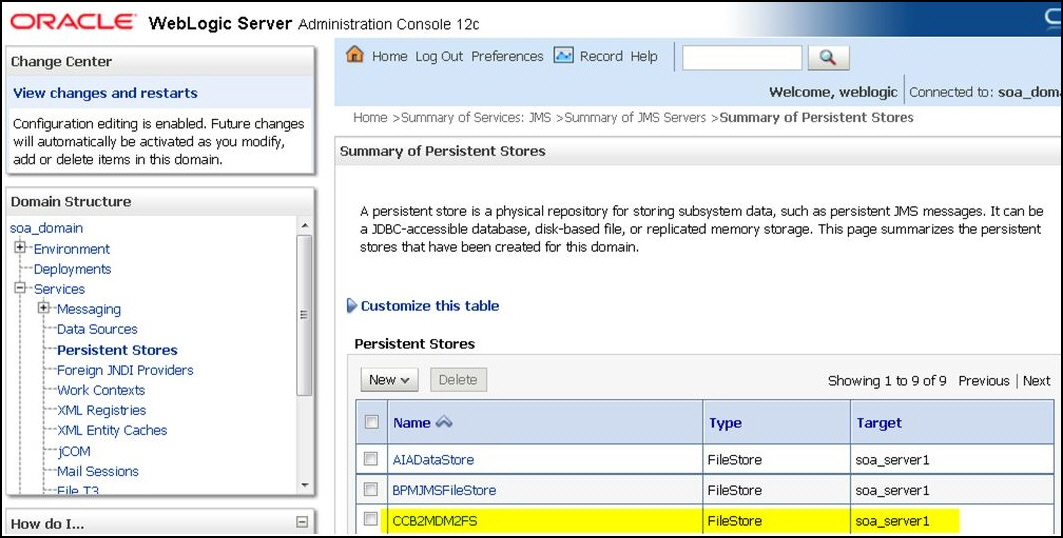Select Deployments in the domain tree
This screenshot has height=538, width=1063.
coord(73,269)
